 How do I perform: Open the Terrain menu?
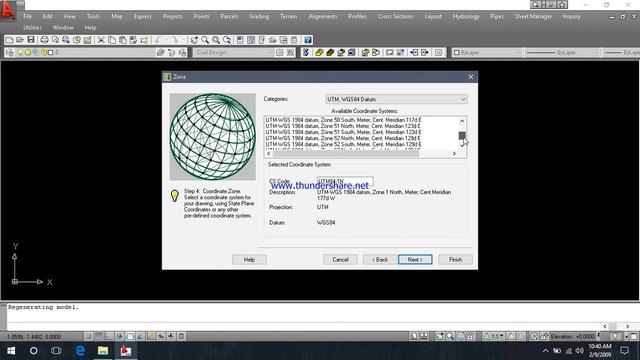tap(288, 16)
